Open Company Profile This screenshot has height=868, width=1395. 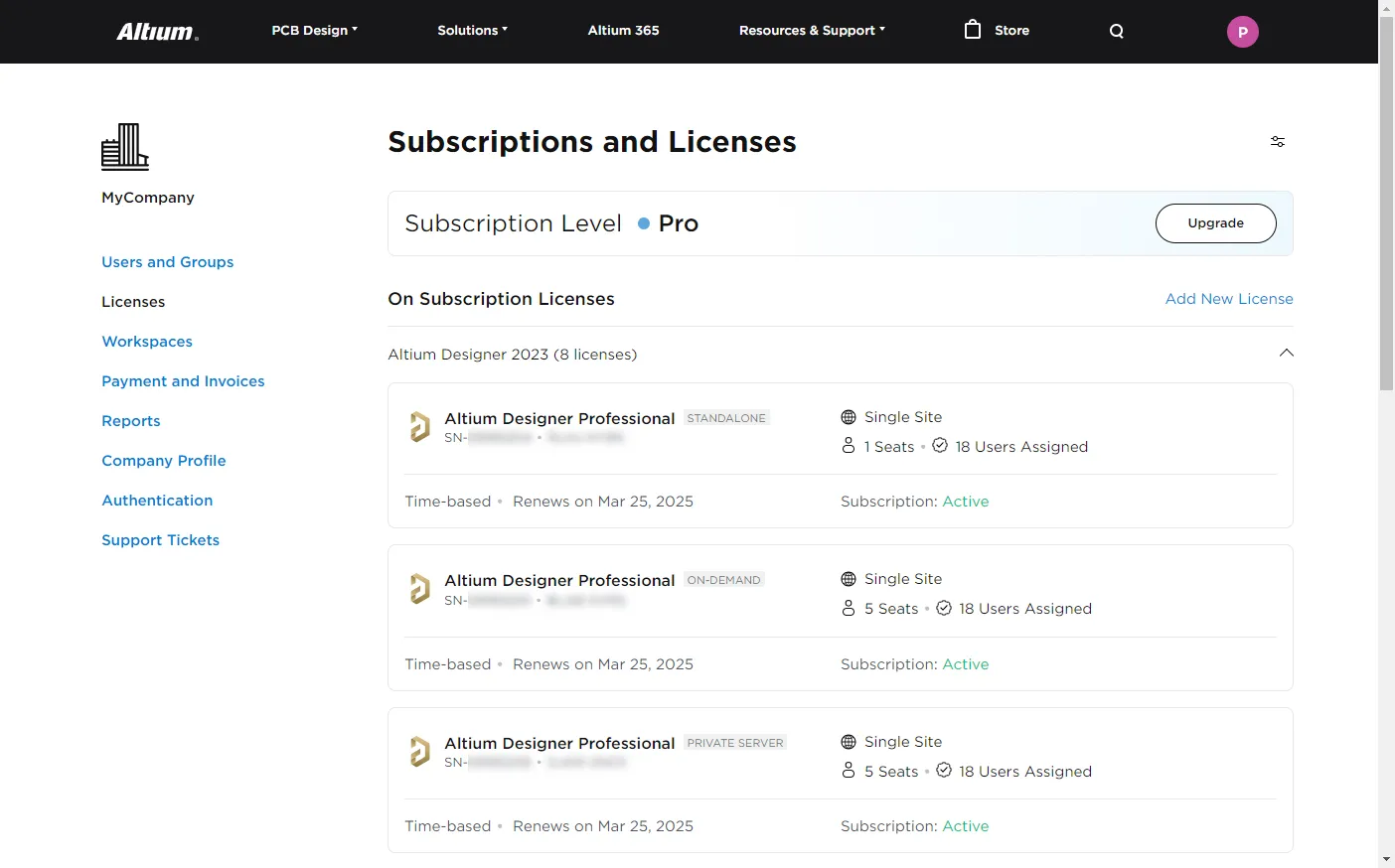tap(164, 461)
